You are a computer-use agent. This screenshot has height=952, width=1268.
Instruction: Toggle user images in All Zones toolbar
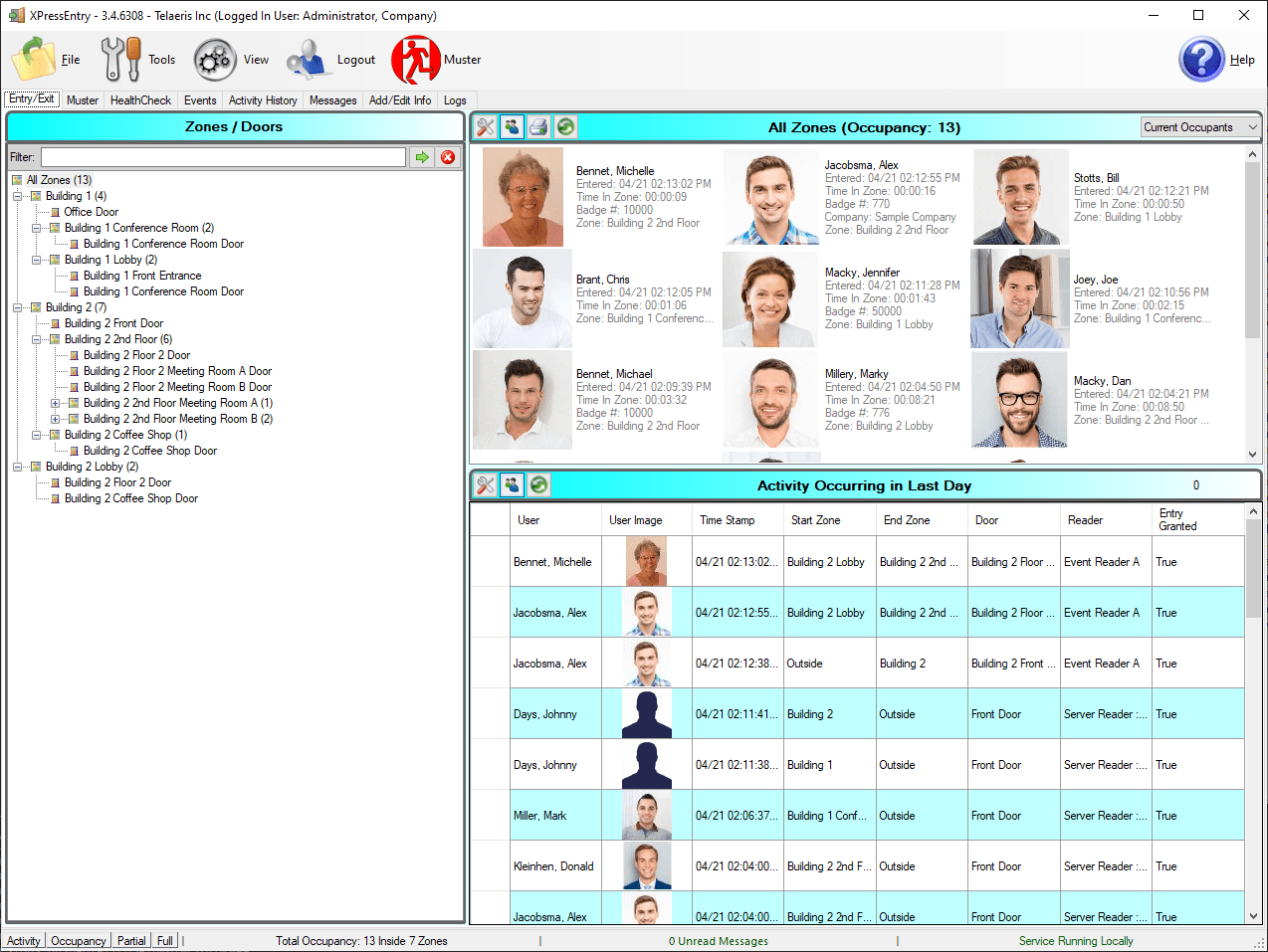click(512, 127)
